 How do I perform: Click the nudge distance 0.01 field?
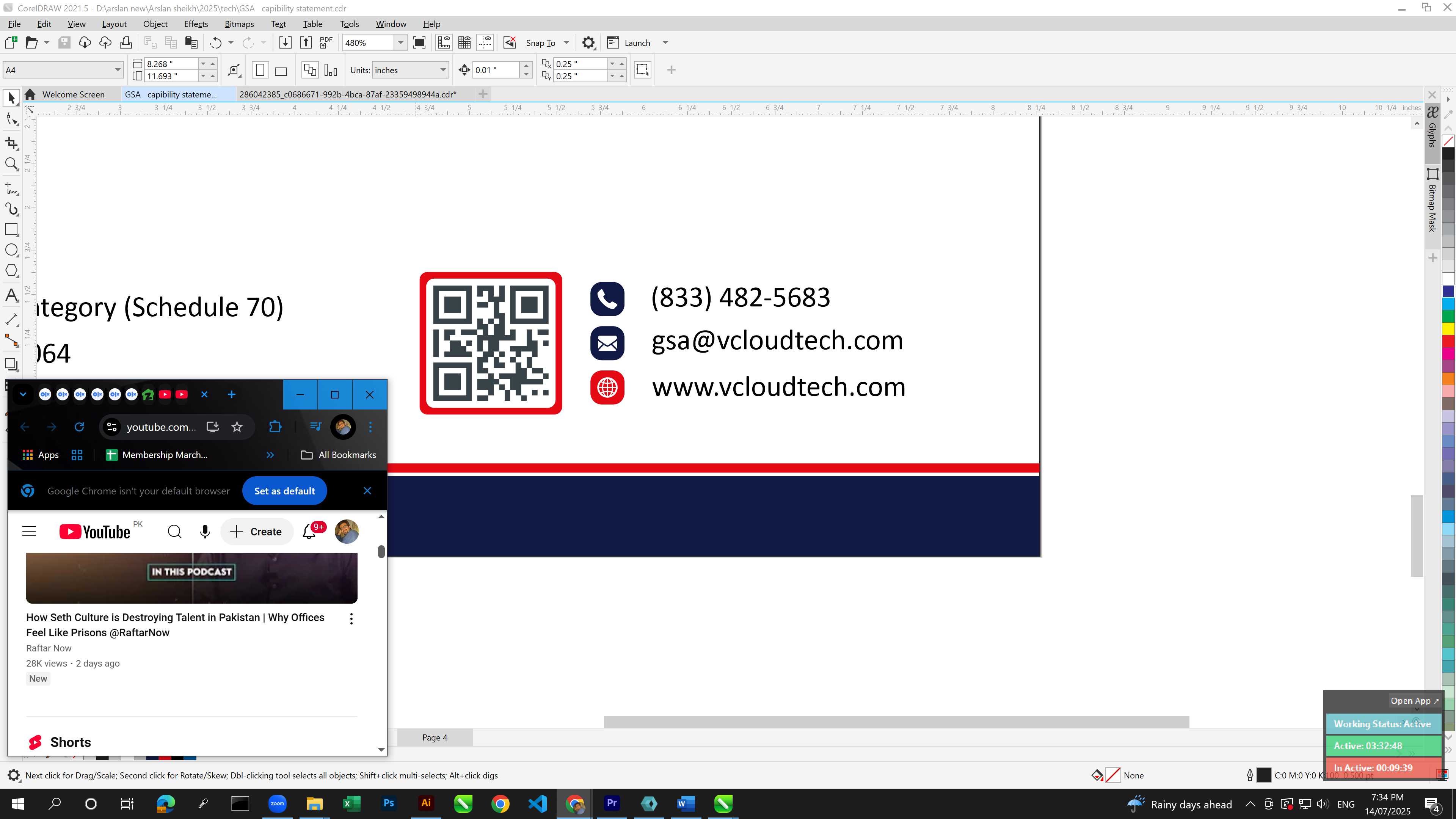click(x=496, y=70)
